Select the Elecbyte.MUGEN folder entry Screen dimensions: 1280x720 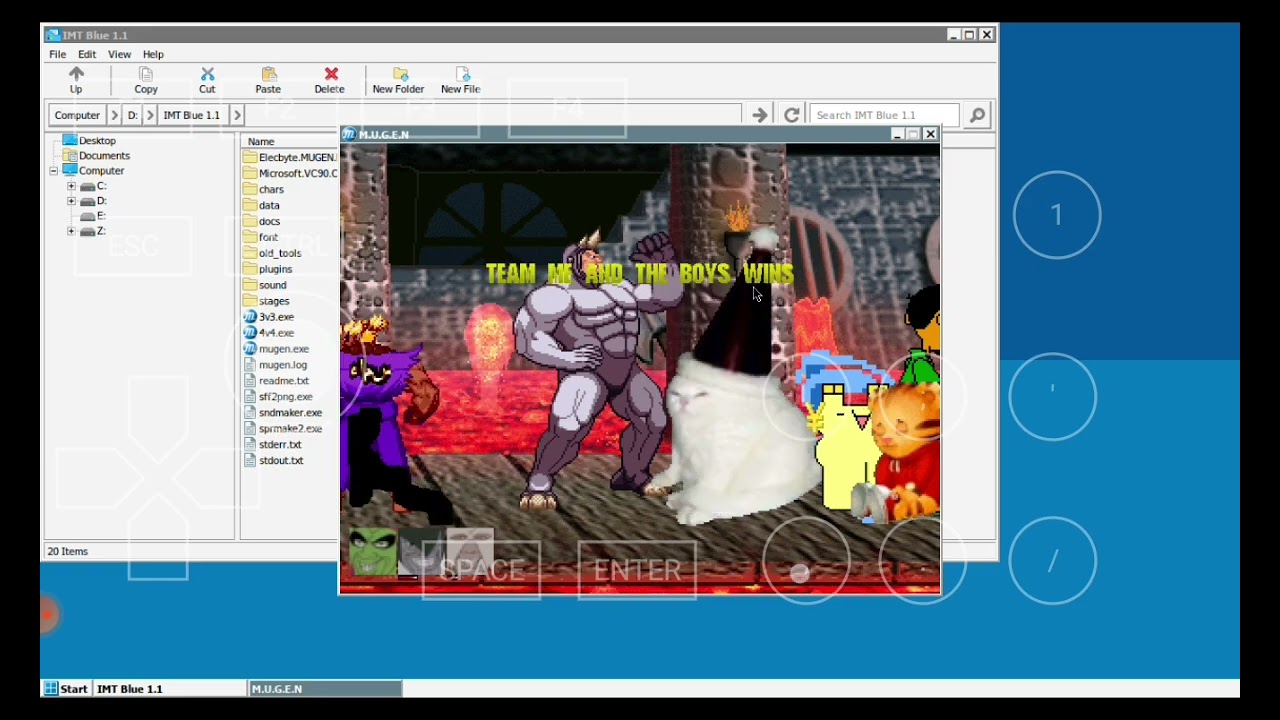pyautogui.click(x=291, y=157)
